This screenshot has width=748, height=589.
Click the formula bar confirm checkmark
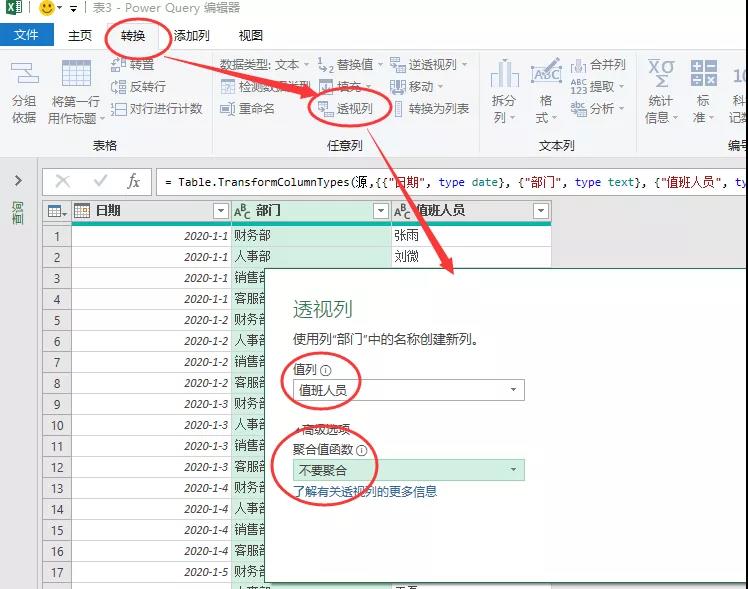(100, 181)
